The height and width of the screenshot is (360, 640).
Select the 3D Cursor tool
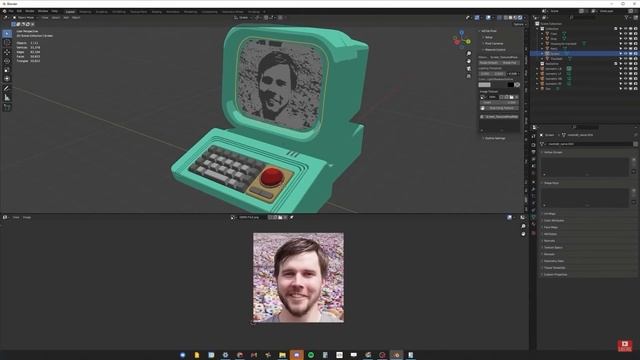click(7, 42)
